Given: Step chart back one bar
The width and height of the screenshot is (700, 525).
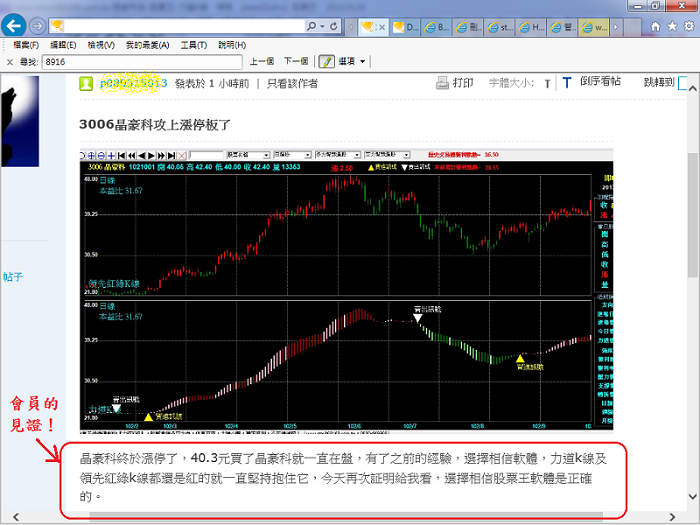Looking at the screenshot, I should (141, 155).
